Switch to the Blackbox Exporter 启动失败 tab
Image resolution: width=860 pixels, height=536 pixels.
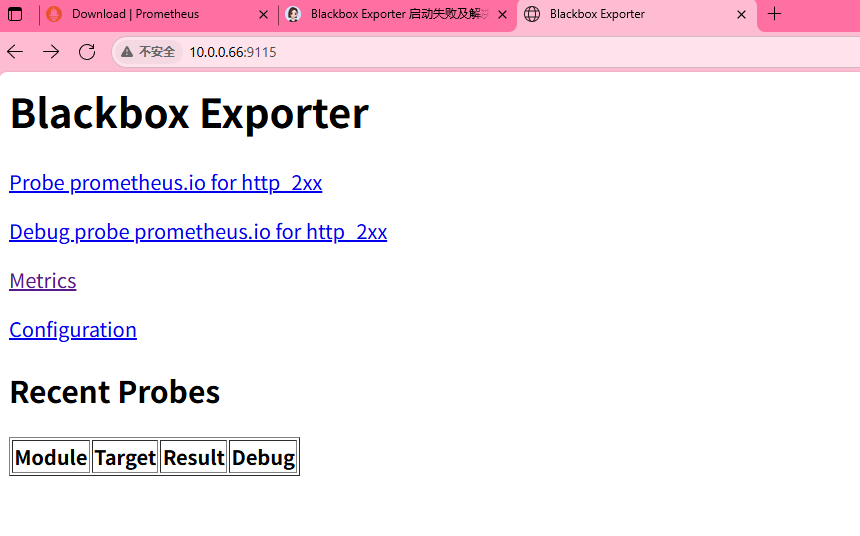[398, 14]
